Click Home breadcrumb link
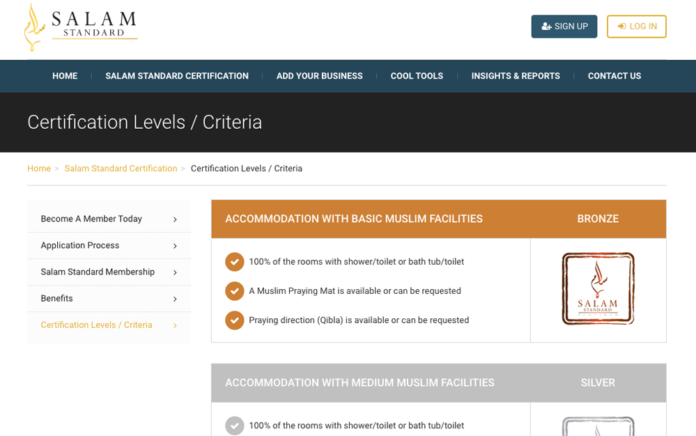This screenshot has width=696, height=436. click(x=39, y=169)
